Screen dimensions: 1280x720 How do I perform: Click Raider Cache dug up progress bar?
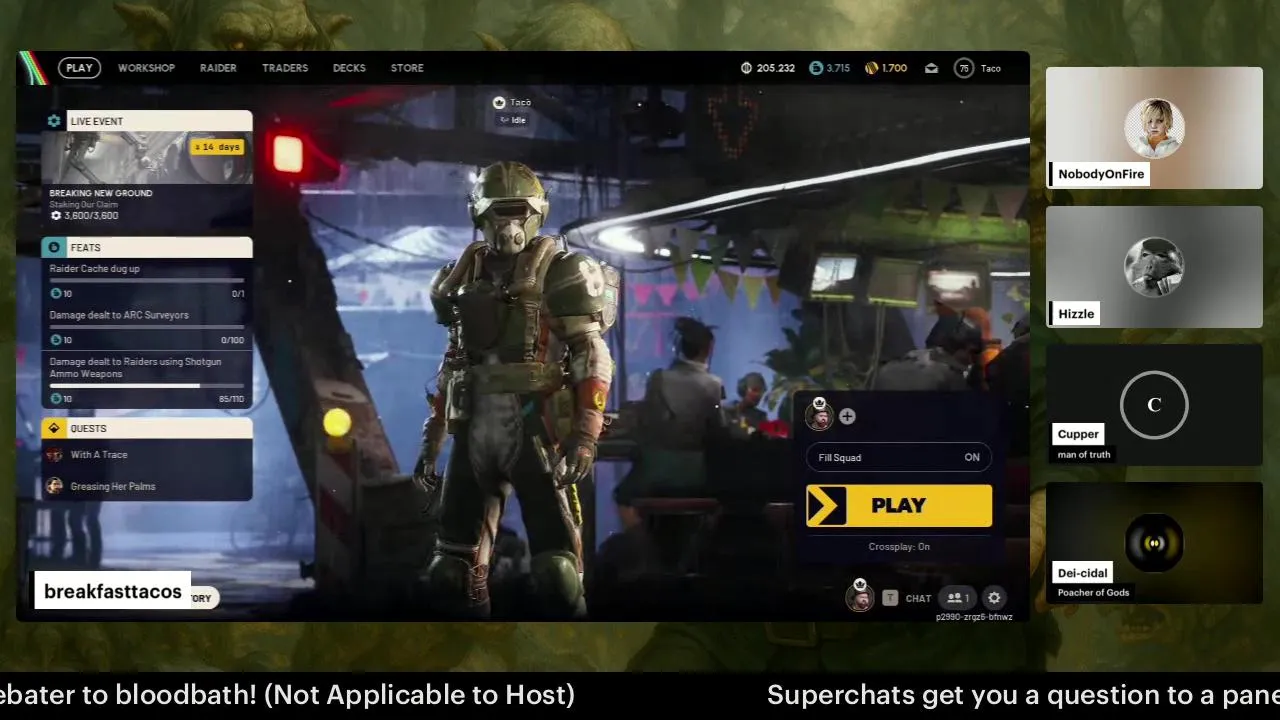coord(147,281)
